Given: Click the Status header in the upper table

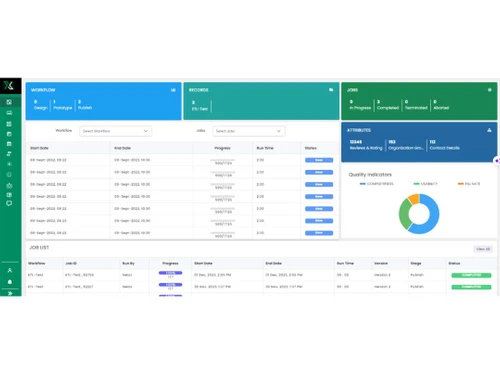Looking at the screenshot, I should click(311, 148).
